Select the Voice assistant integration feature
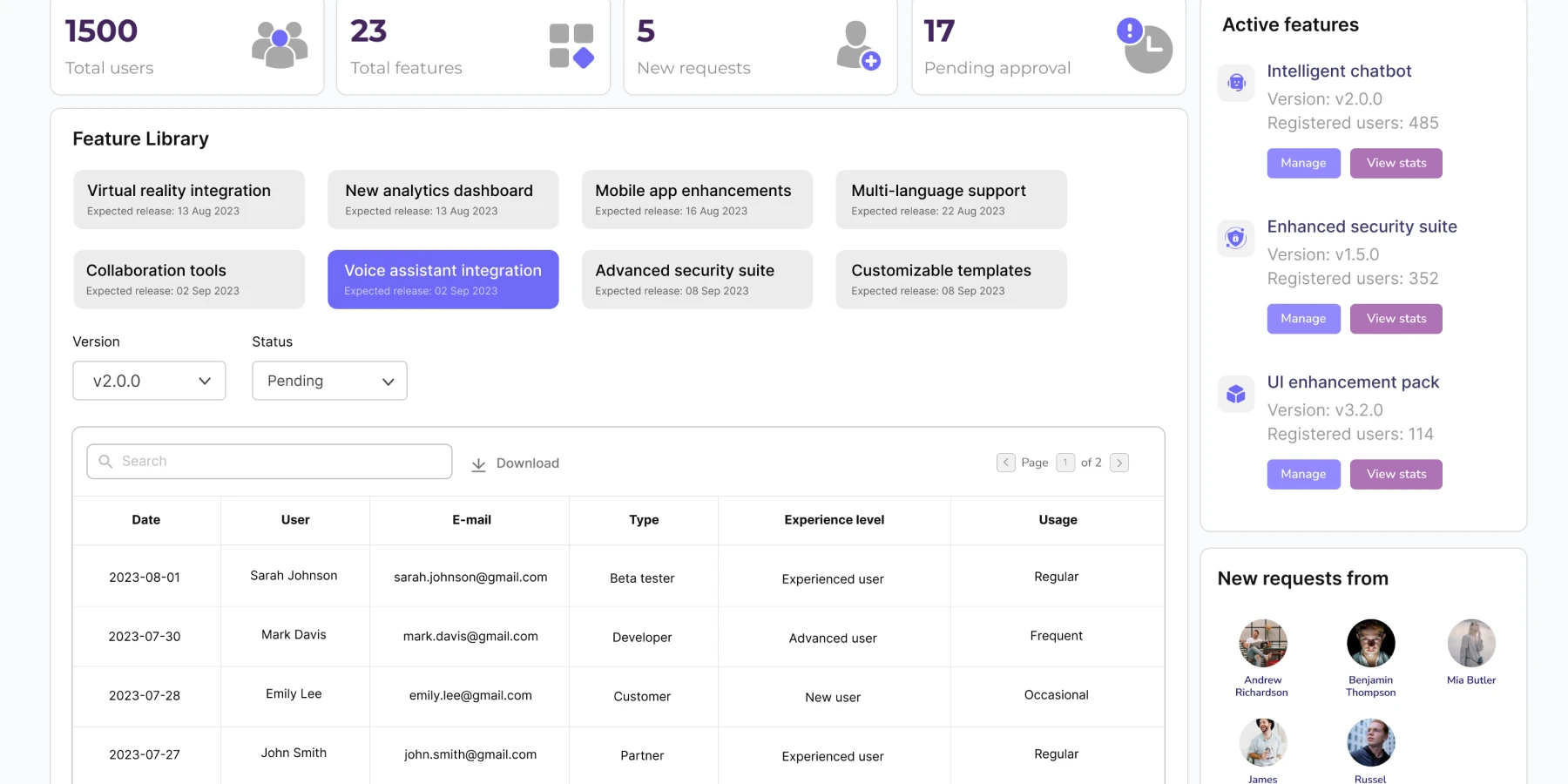1568x784 pixels. point(443,280)
